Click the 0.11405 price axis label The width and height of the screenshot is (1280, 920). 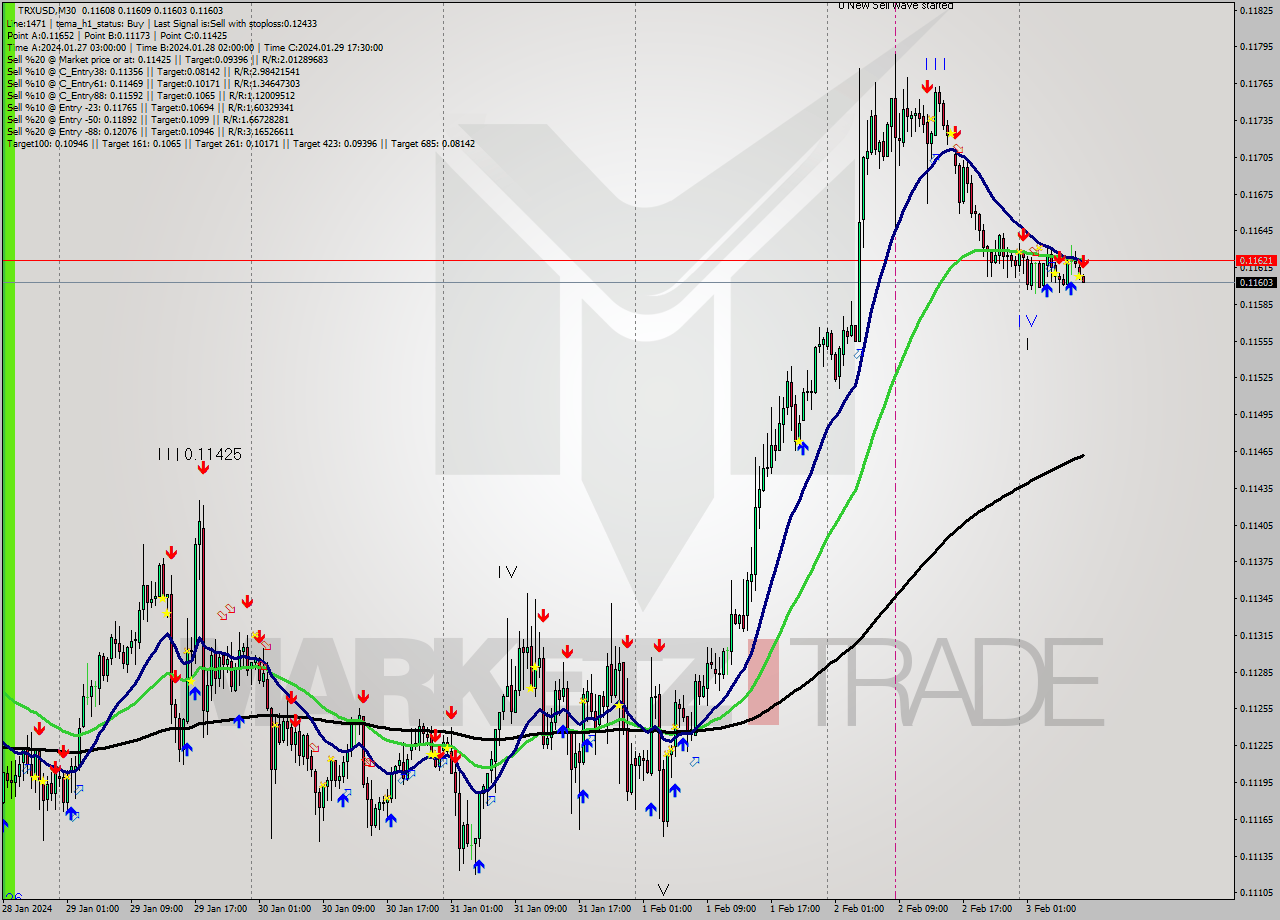tap(1255, 525)
